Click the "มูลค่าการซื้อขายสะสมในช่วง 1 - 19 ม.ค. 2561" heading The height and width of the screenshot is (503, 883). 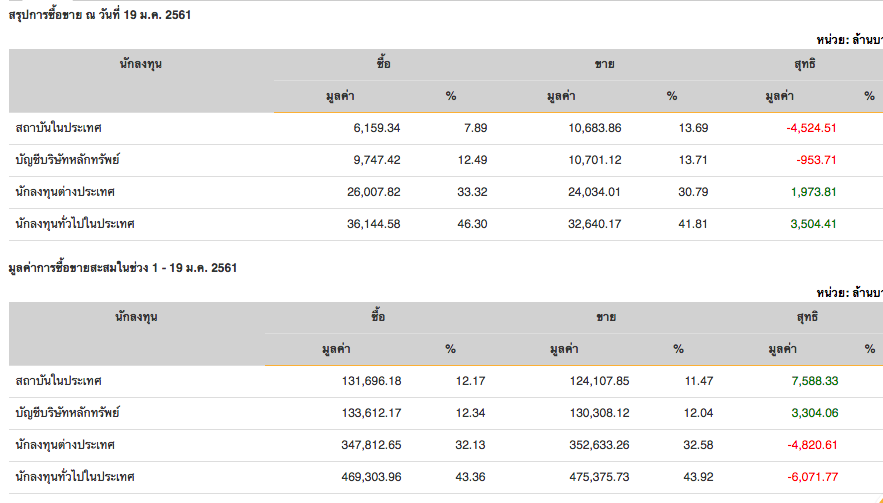tap(122, 268)
